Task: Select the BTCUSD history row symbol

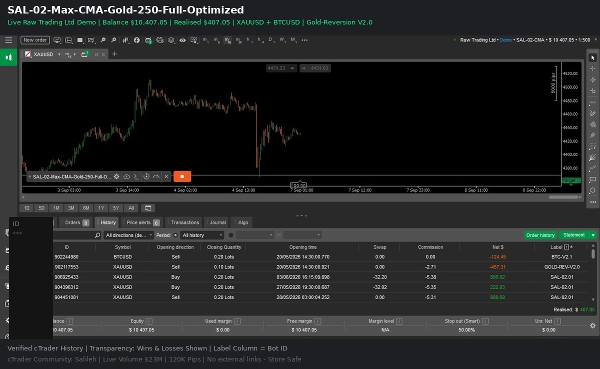Action: tap(122, 257)
